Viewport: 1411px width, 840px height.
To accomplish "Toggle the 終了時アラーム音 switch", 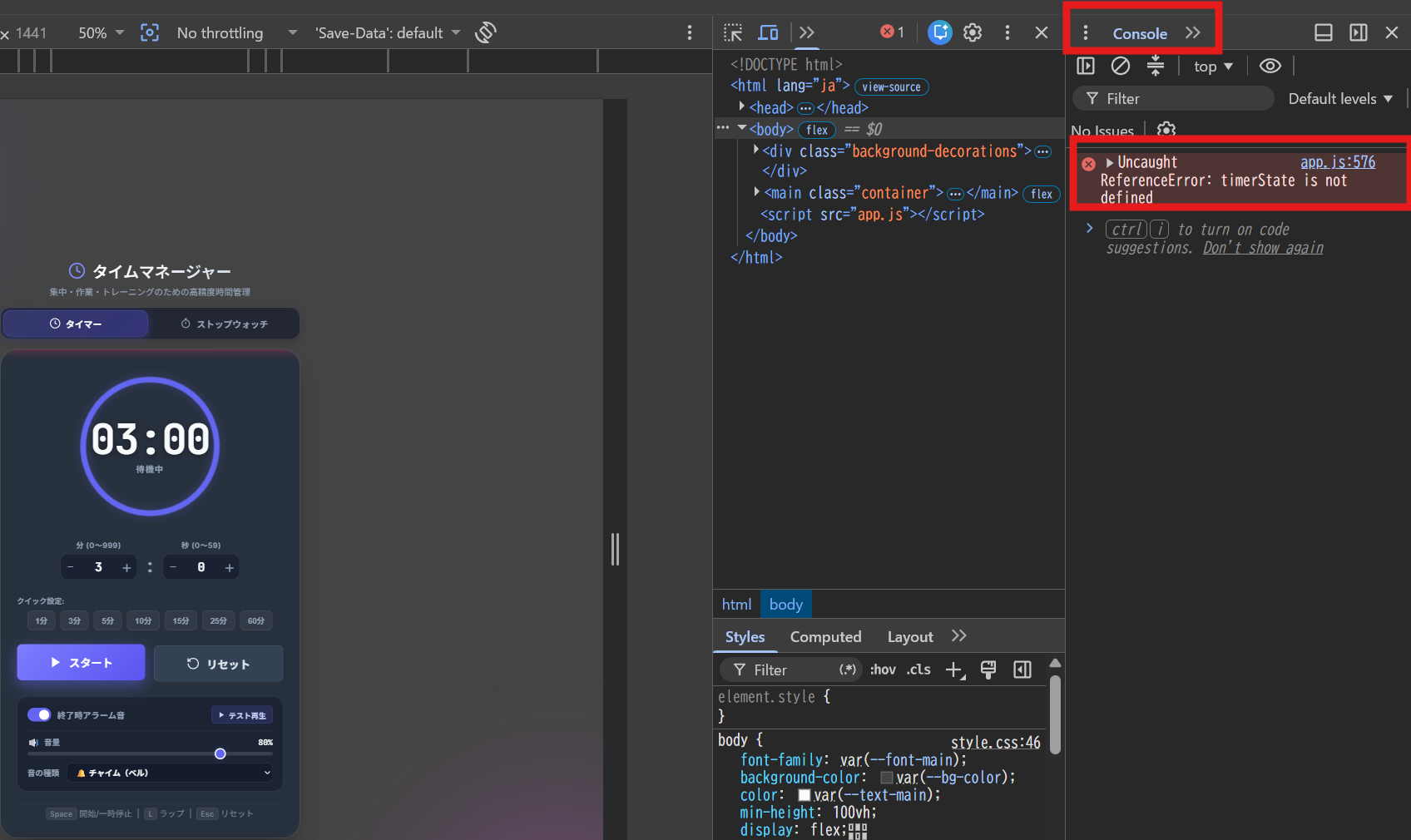I will pyautogui.click(x=39, y=715).
